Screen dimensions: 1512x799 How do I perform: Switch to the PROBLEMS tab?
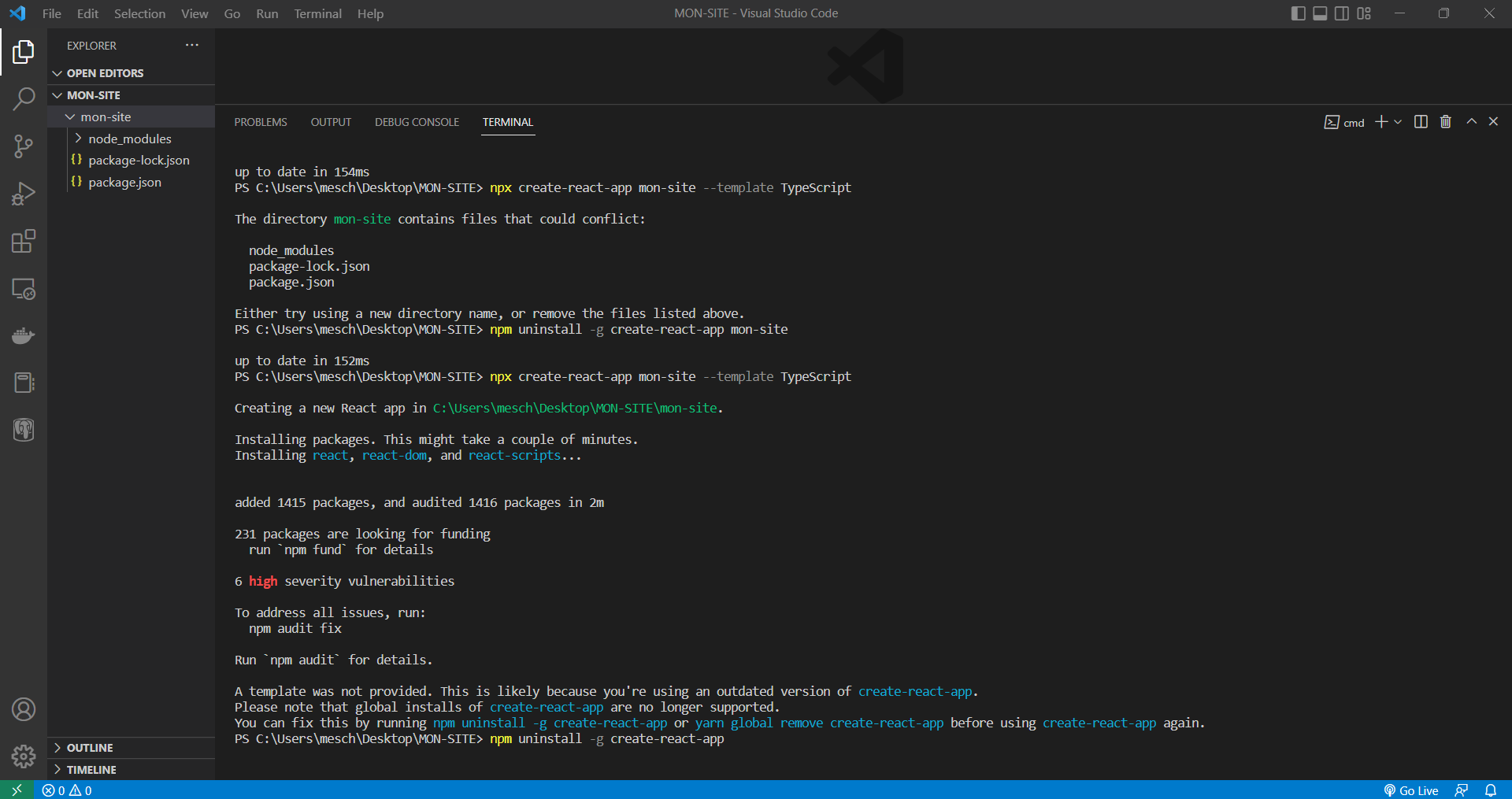coord(261,122)
